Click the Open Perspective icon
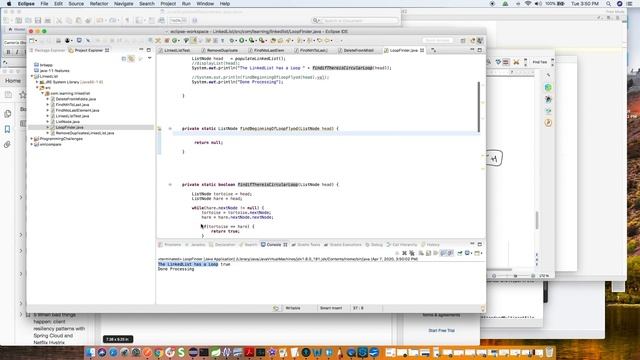 [x=463, y=40]
